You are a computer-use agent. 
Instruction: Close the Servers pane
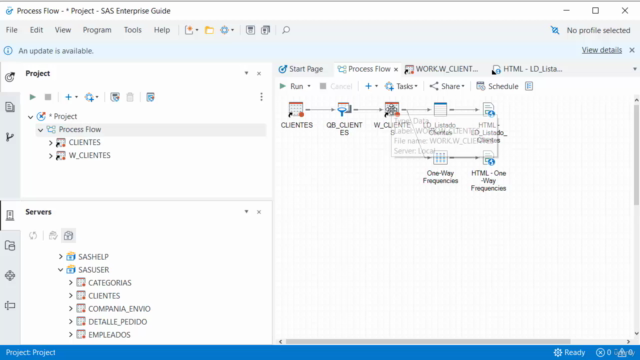(x=259, y=212)
